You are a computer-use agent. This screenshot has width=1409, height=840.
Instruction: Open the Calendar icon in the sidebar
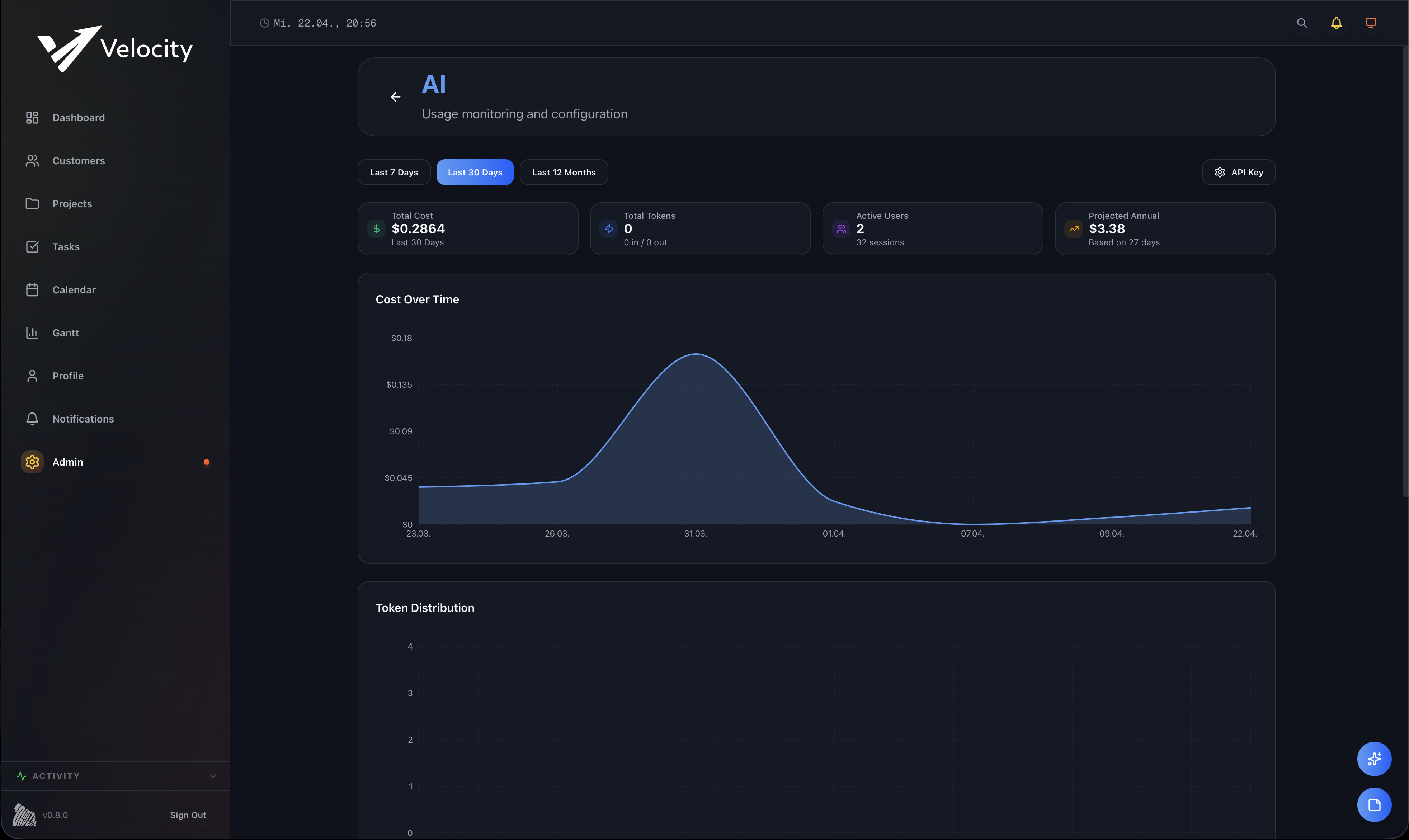[32, 289]
